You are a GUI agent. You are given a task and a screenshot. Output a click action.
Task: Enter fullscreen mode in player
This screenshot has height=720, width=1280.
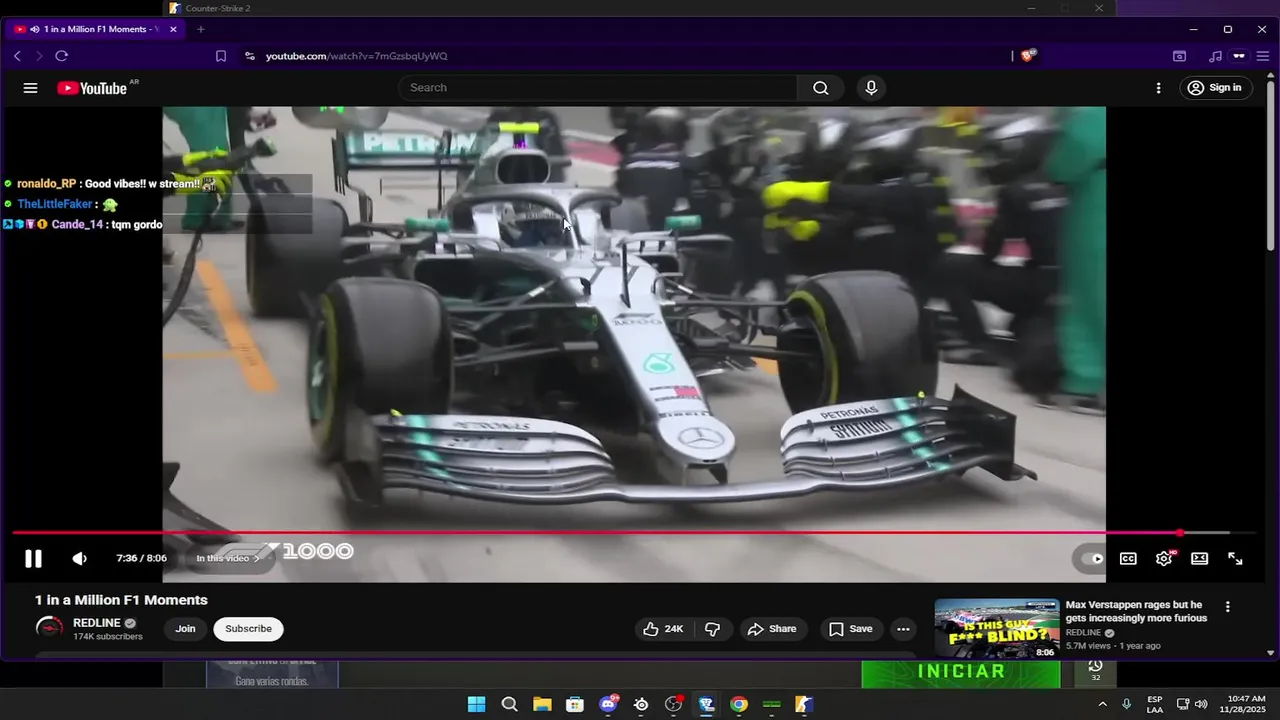[1235, 559]
